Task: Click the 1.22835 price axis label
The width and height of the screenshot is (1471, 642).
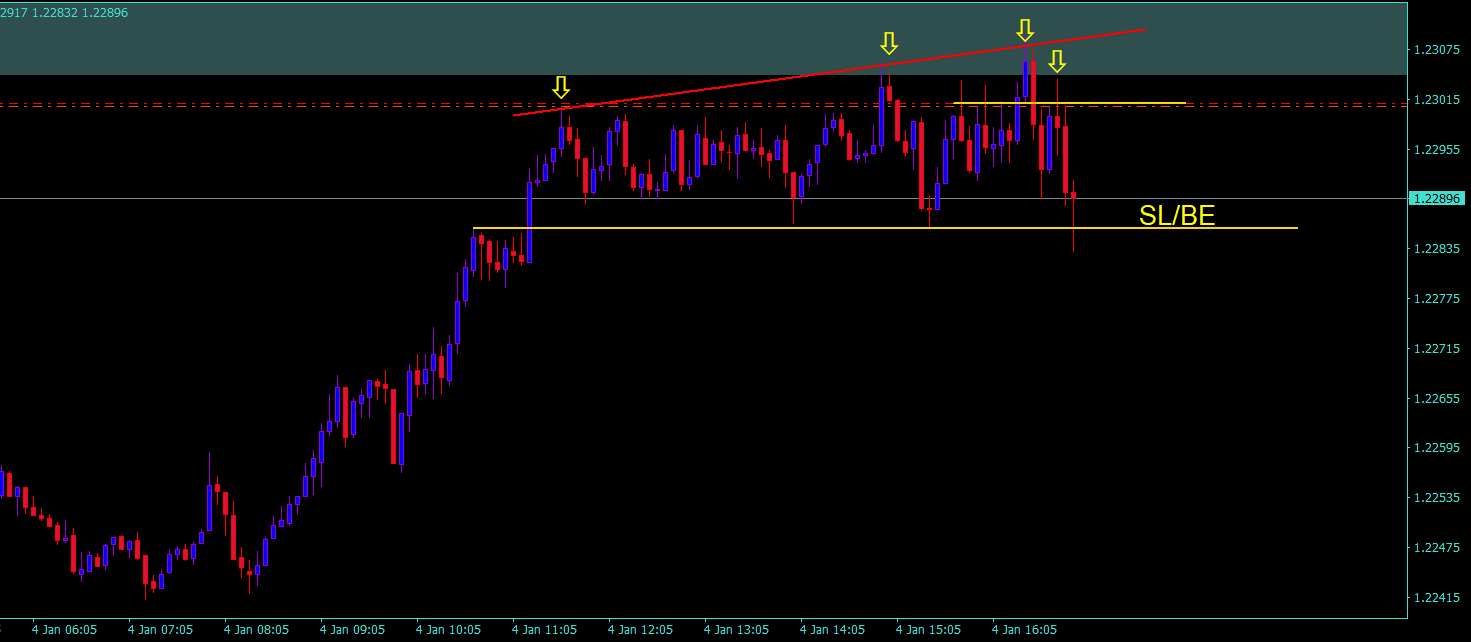Action: (x=1438, y=249)
